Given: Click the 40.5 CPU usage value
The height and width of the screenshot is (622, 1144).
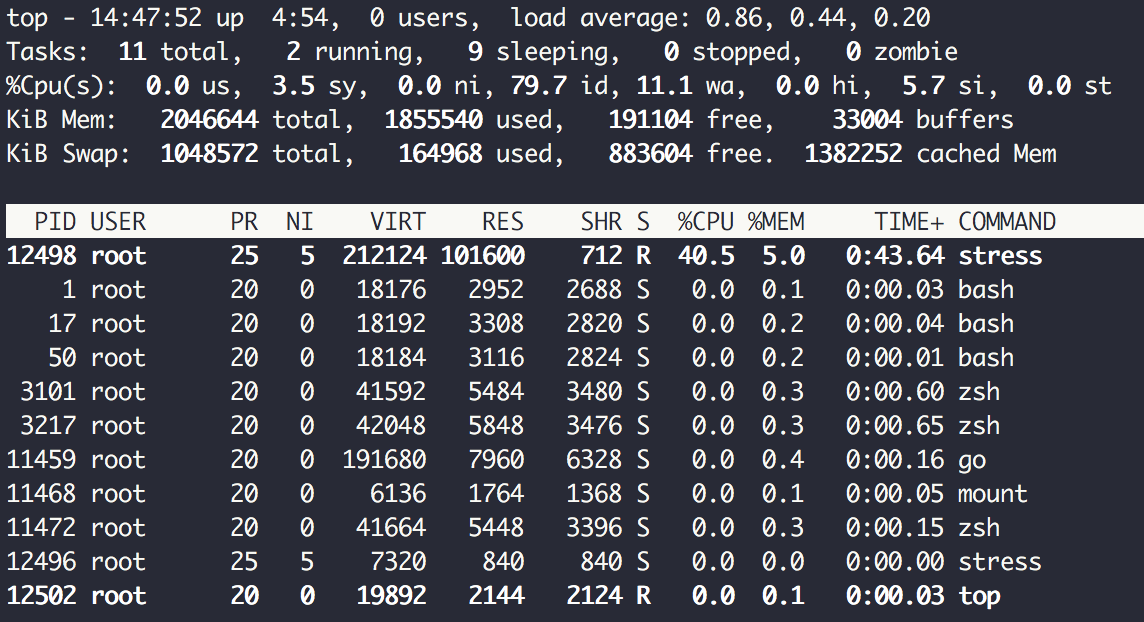Looking at the screenshot, I should click(706, 256).
